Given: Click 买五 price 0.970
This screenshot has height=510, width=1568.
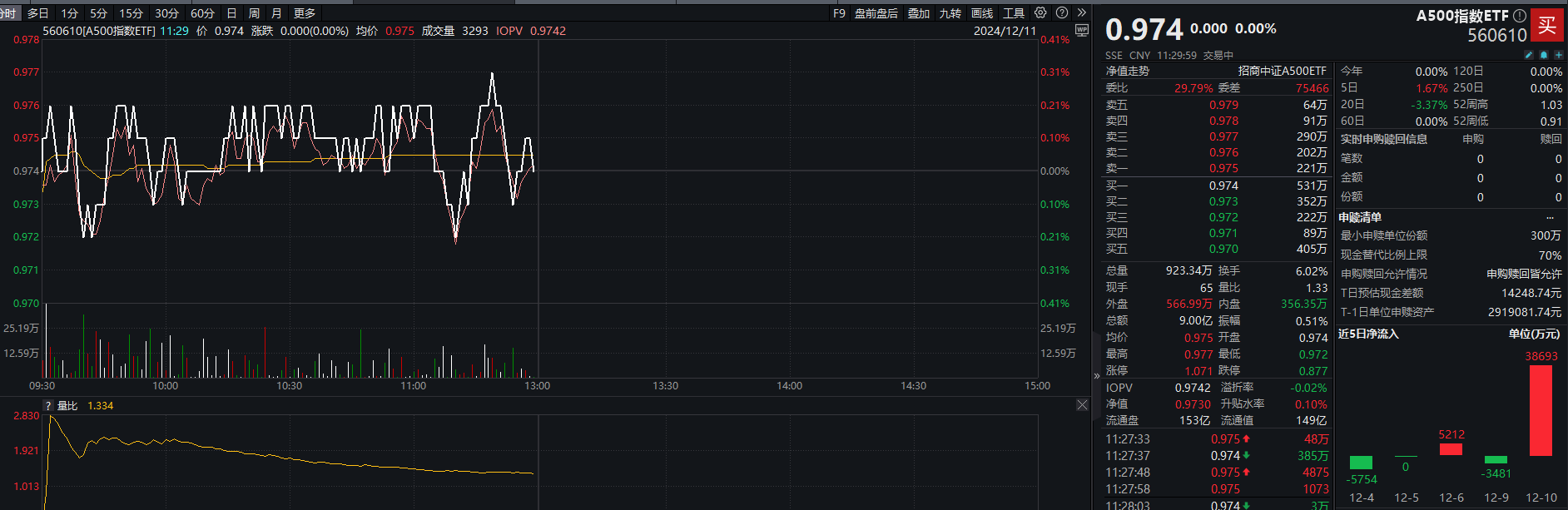Looking at the screenshot, I should coord(1223,249).
